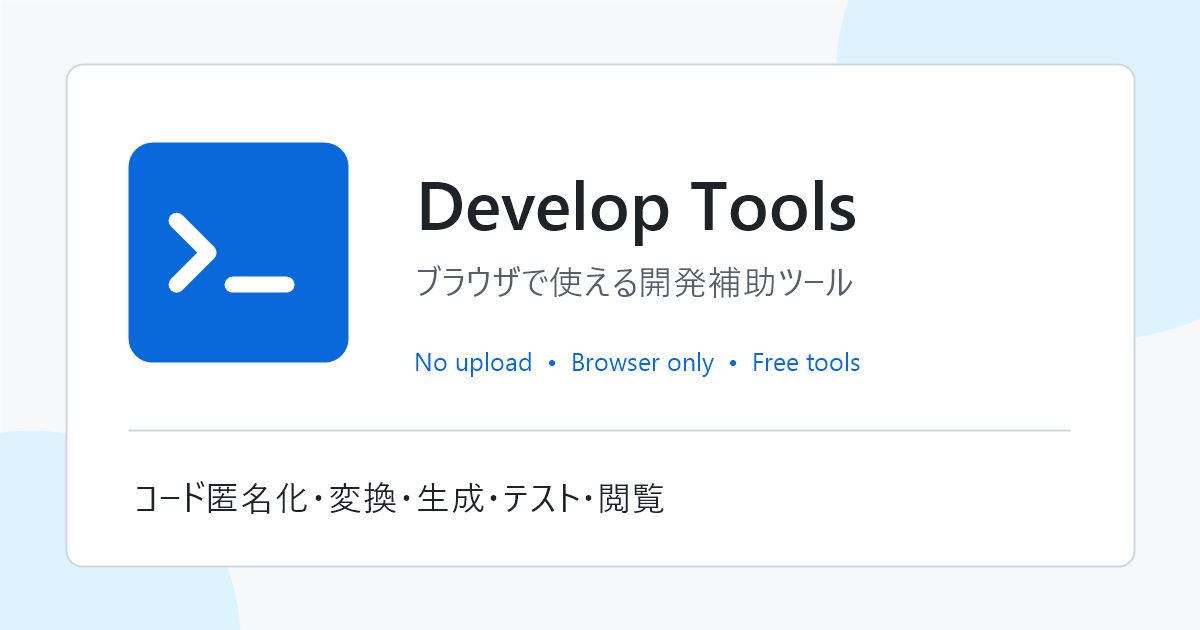Click the "No upload" label
The height and width of the screenshot is (630, 1200).
473,362
